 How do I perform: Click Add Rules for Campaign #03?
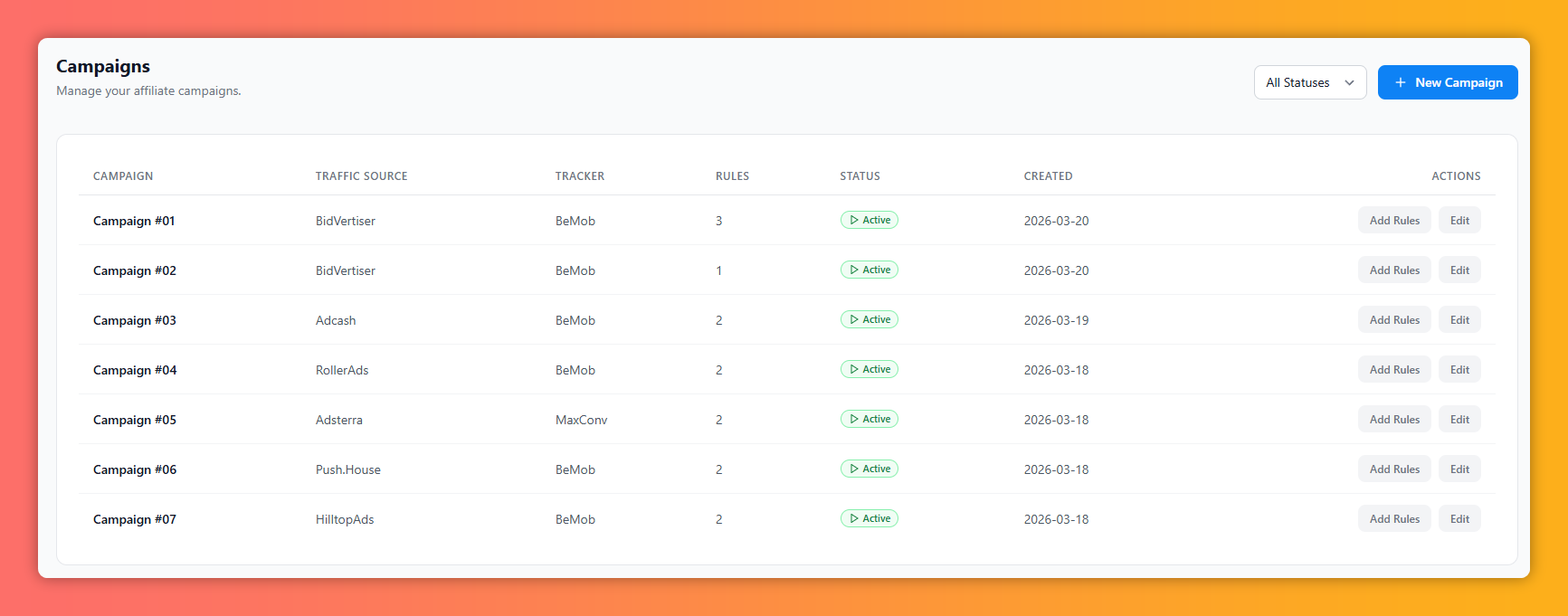[1394, 320]
